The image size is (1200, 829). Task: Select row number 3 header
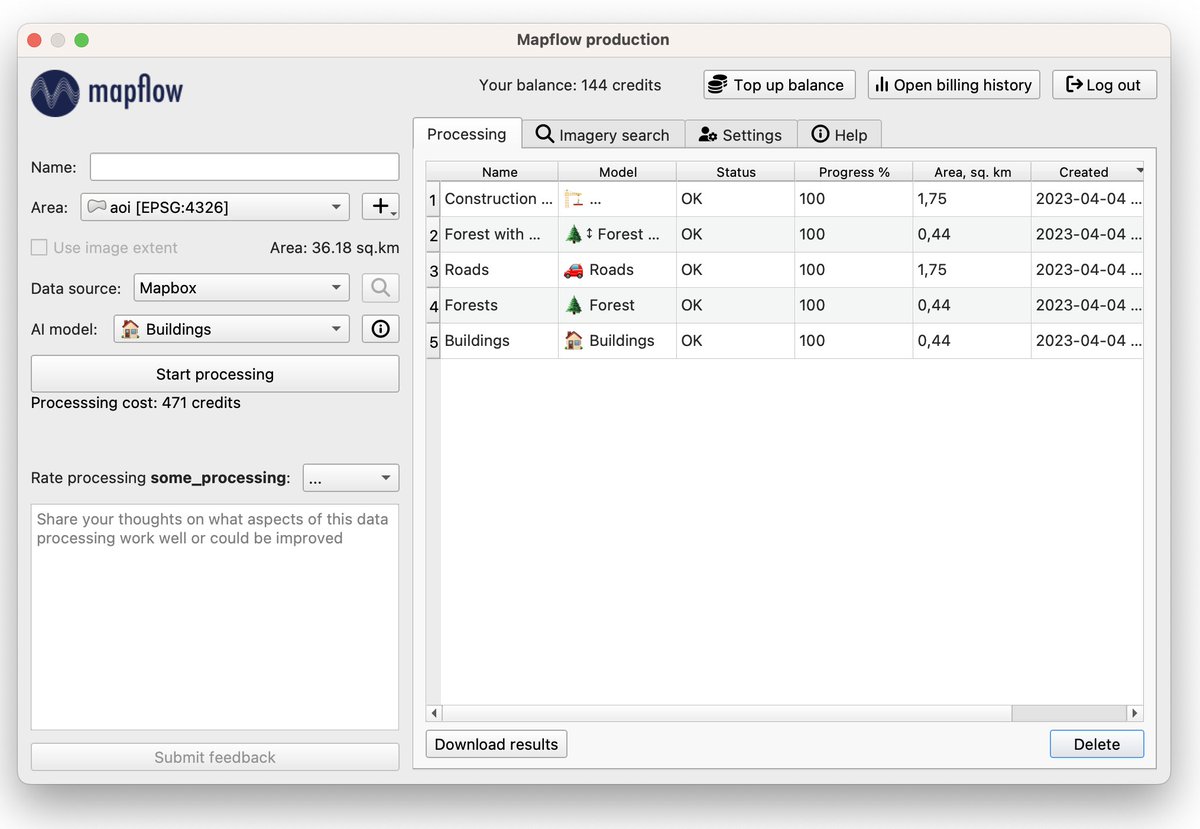pos(434,270)
